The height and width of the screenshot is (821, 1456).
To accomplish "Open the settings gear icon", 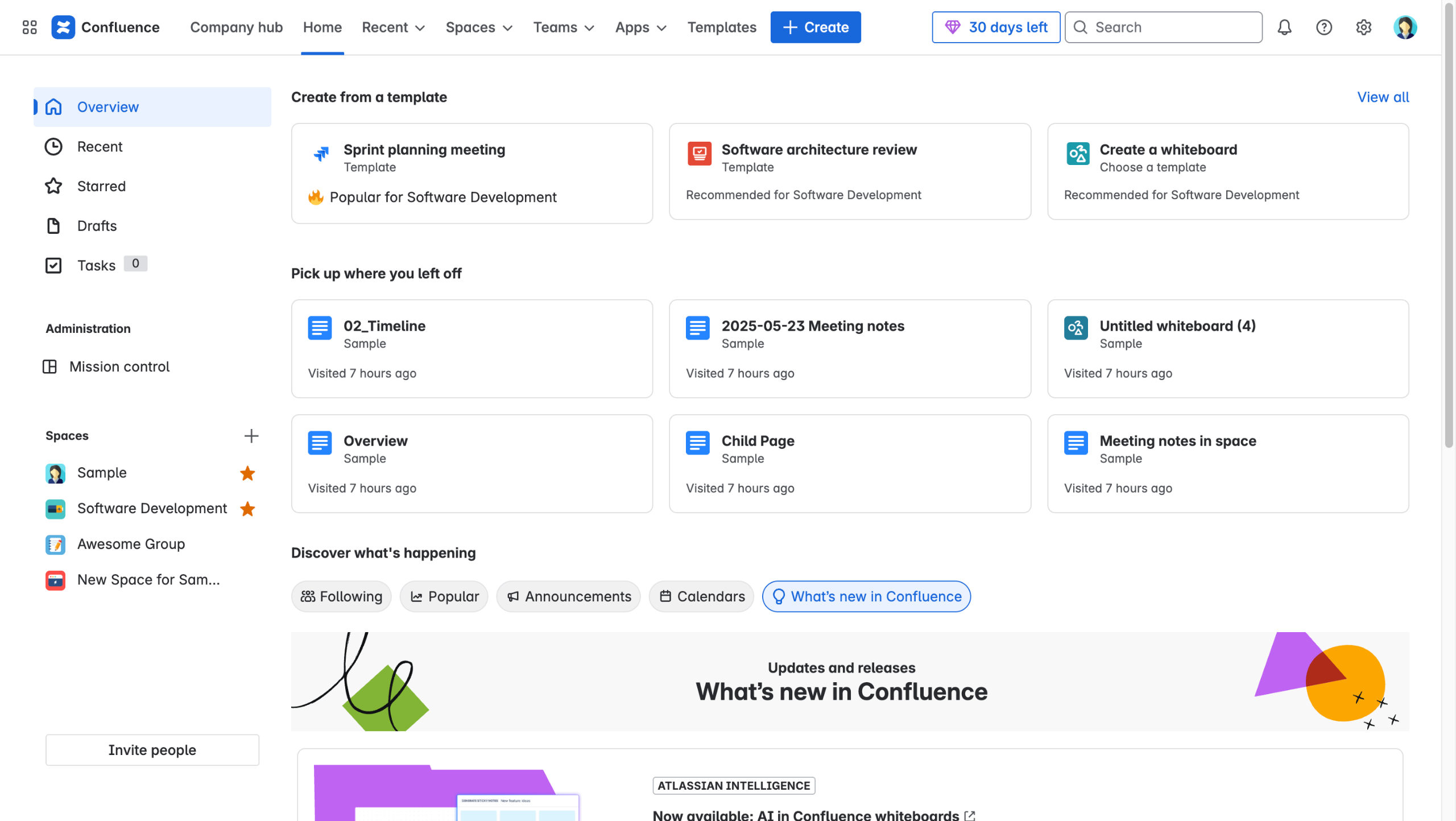I will [x=1363, y=27].
